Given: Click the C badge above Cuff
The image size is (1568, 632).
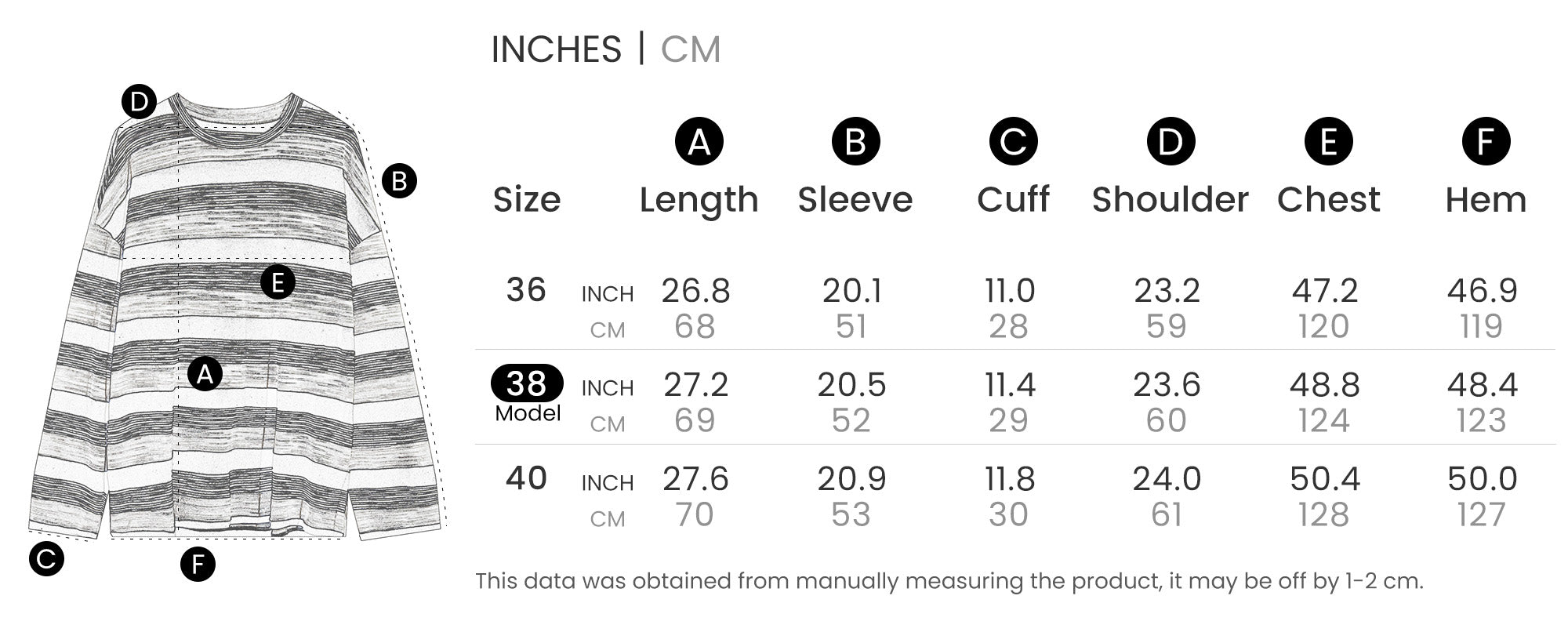Looking at the screenshot, I should coord(1013,142).
